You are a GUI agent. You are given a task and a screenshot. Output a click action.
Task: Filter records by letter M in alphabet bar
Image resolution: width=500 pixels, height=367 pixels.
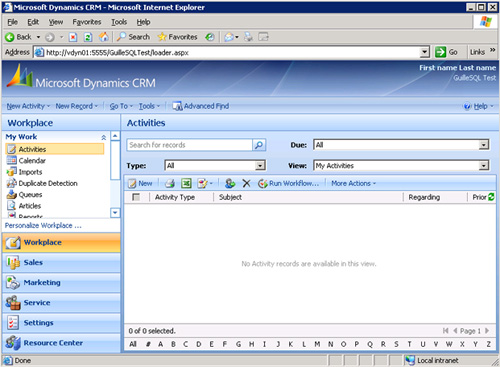point(317,344)
